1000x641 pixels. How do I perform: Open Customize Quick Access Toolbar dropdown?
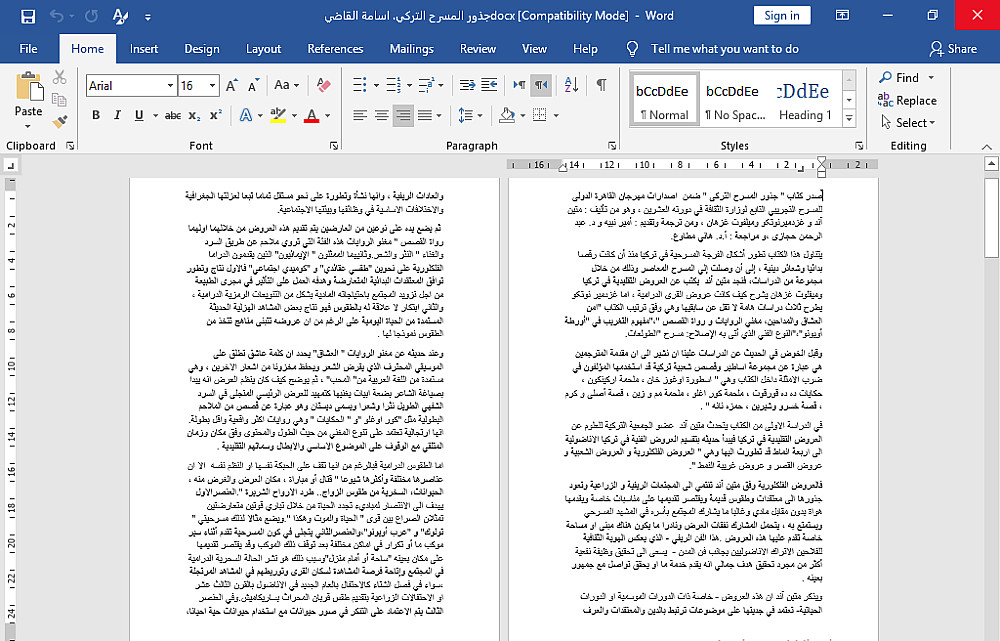pyautogui.click(x=148, y=17)
